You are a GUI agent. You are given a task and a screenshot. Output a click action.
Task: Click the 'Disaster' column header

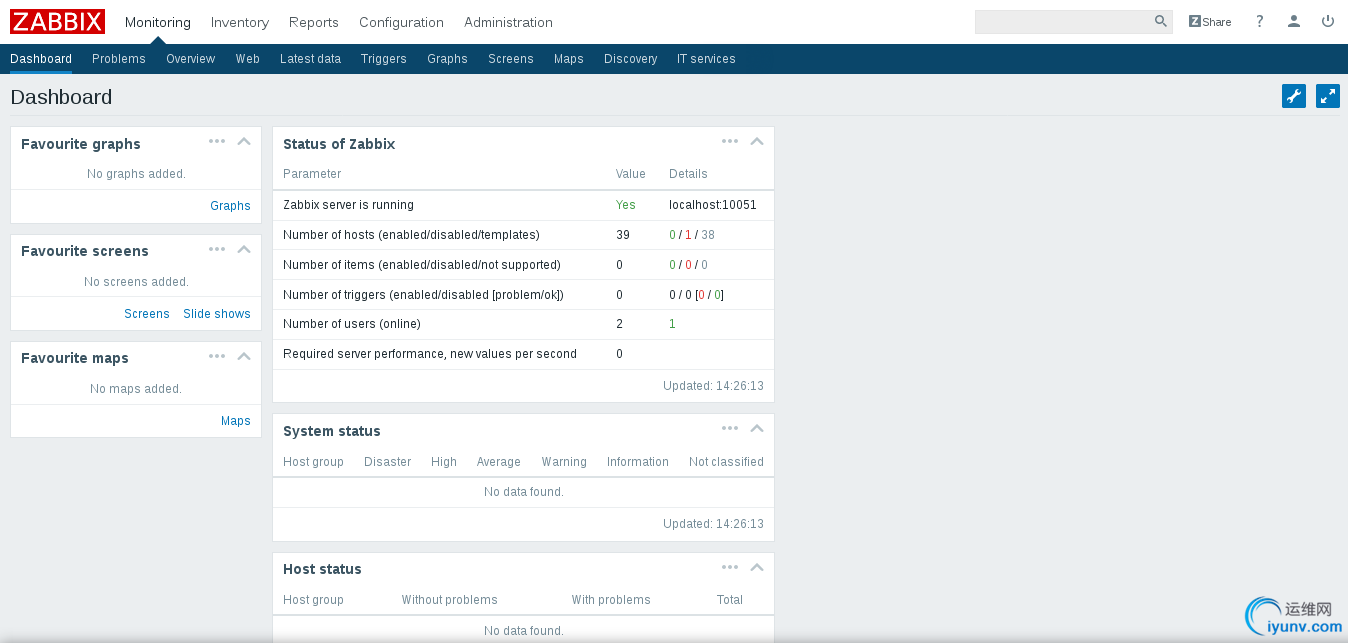[388, 462]
